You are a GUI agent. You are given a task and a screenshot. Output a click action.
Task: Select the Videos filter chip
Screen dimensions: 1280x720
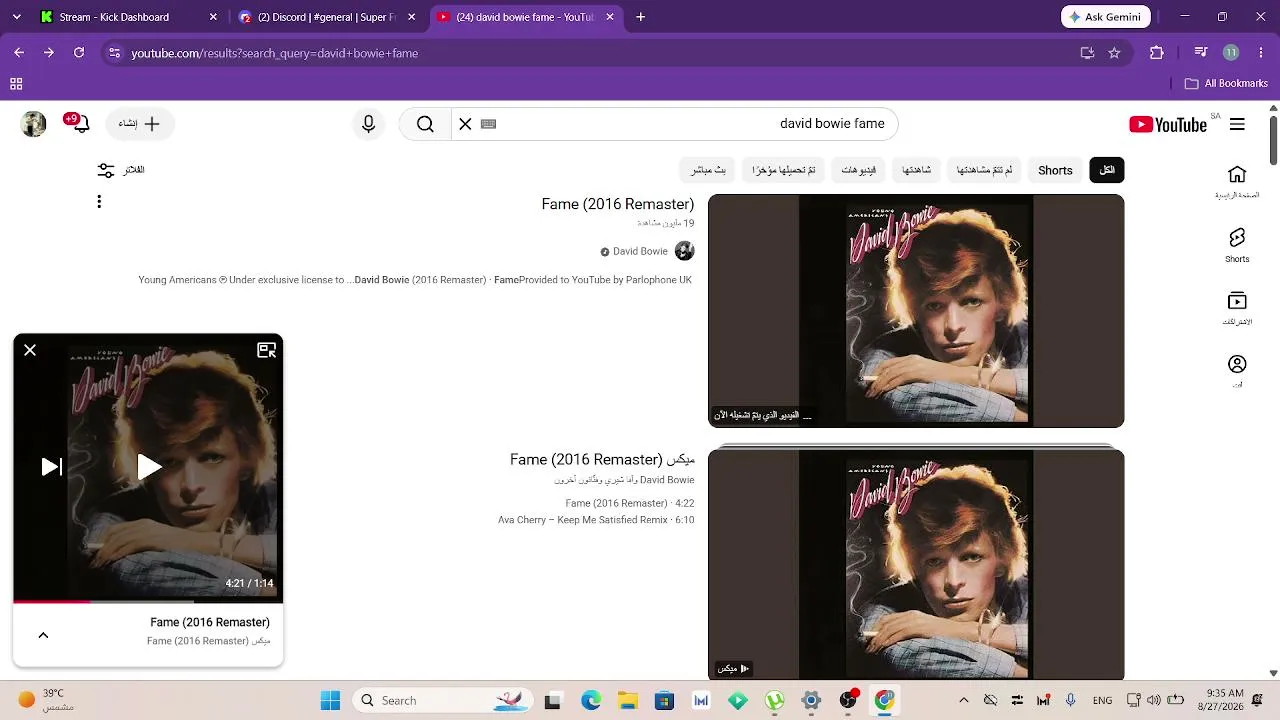[x=858, y=170]
